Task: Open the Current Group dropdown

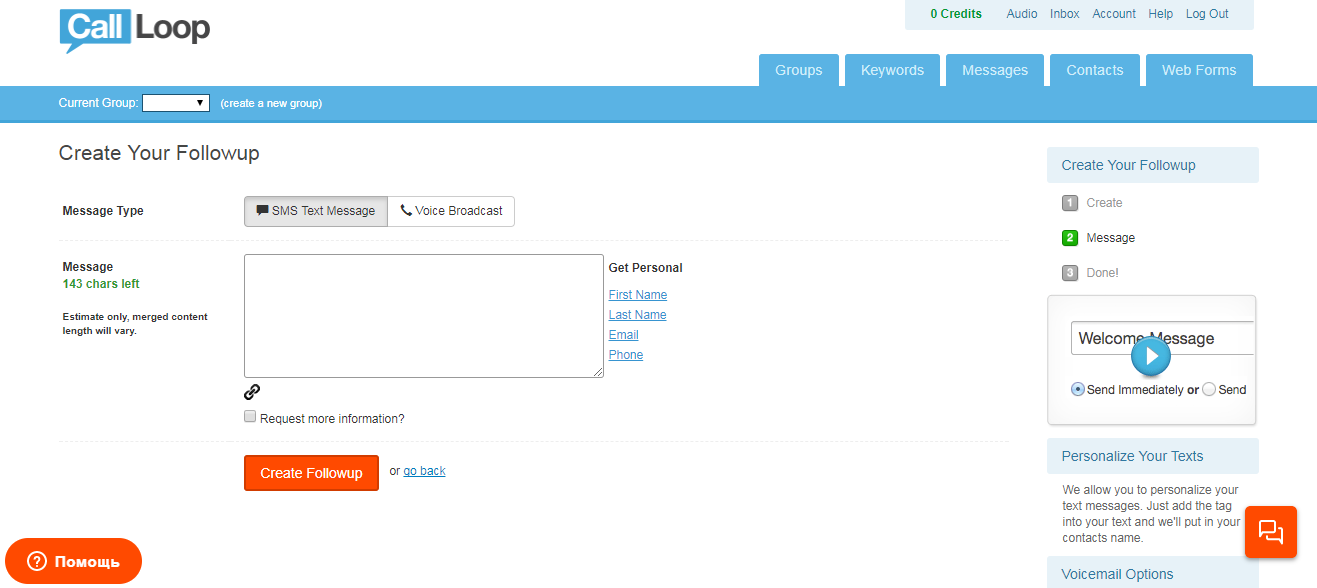Action: tap(176, 102)
